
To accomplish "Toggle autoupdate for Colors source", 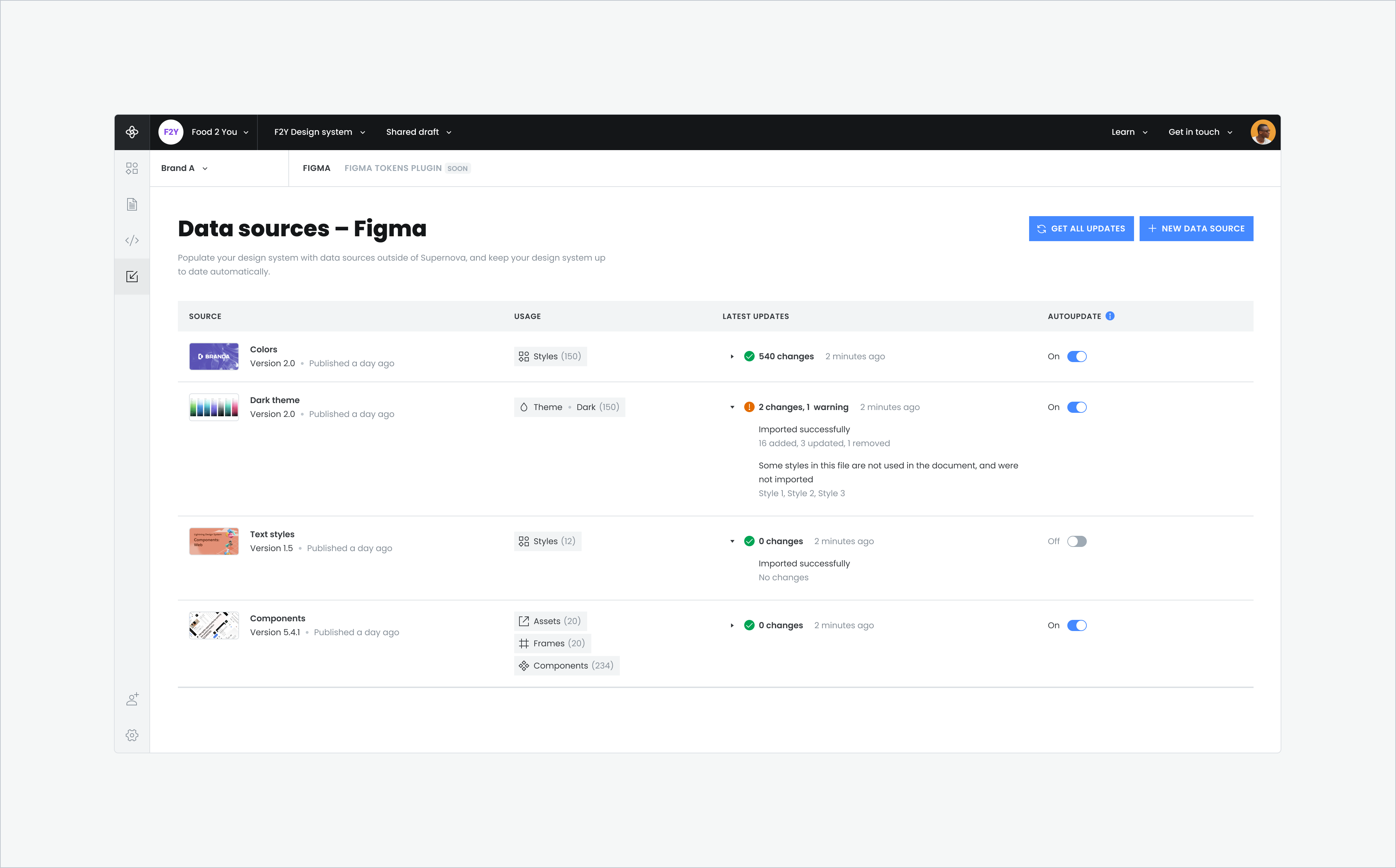I will (x=1077, y=357).
